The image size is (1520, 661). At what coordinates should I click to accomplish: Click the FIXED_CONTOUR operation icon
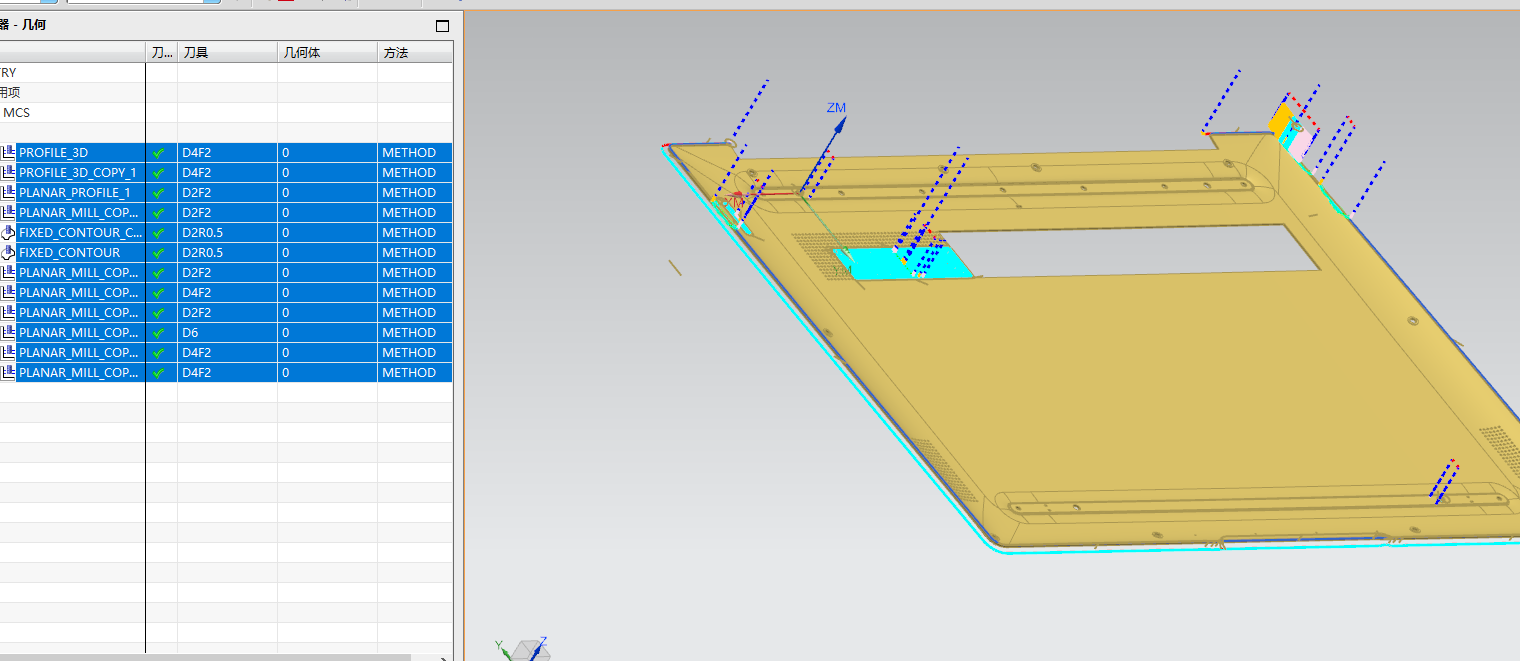(x=9, y=253)
